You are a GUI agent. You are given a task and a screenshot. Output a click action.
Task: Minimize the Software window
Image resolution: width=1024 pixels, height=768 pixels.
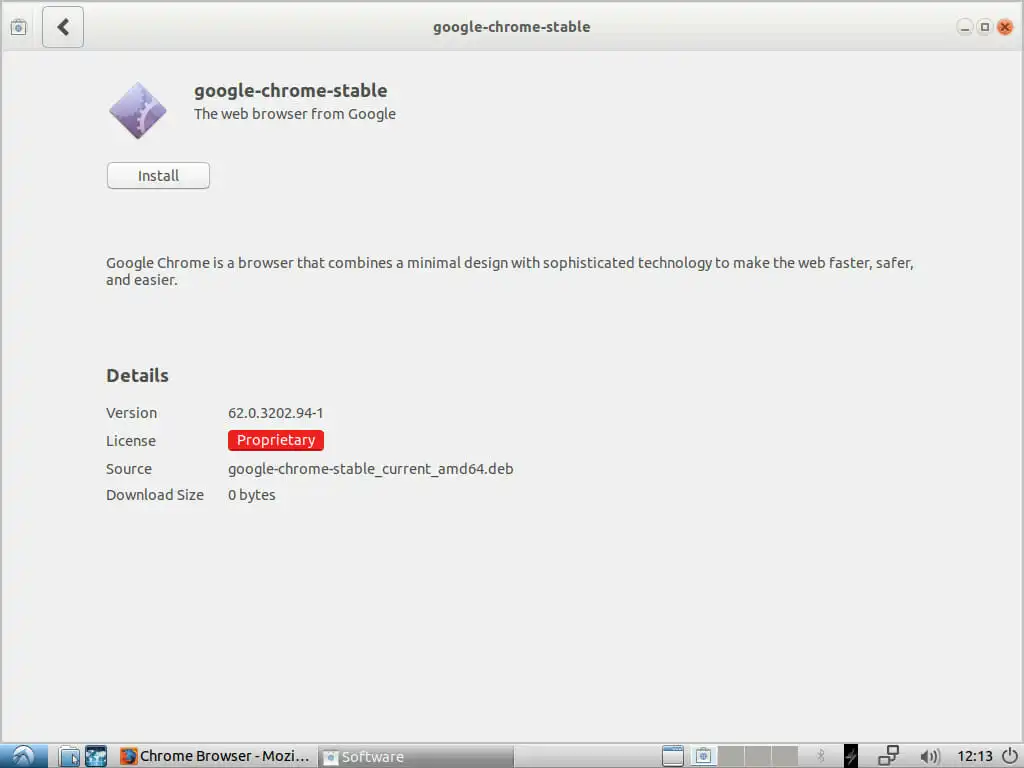pyautogui.click(x=964, y=27)
